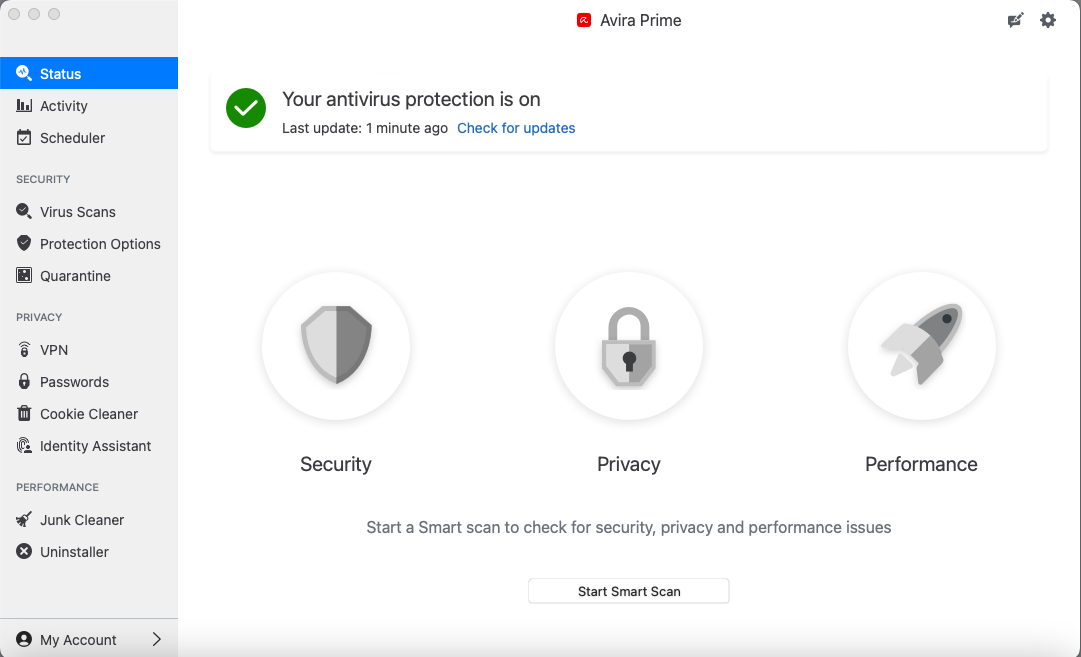Click the Identity Assistant fingerprint icon
This screenshot has width=1081, height=657.
tap(24, 446)
